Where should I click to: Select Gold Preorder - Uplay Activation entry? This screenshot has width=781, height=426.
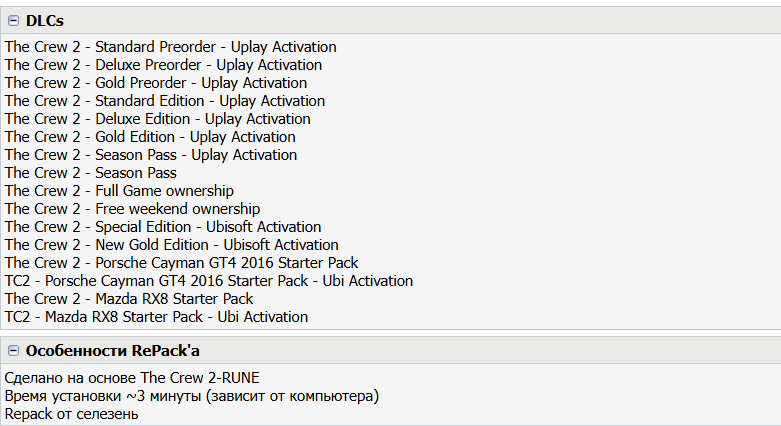[156, 83]
